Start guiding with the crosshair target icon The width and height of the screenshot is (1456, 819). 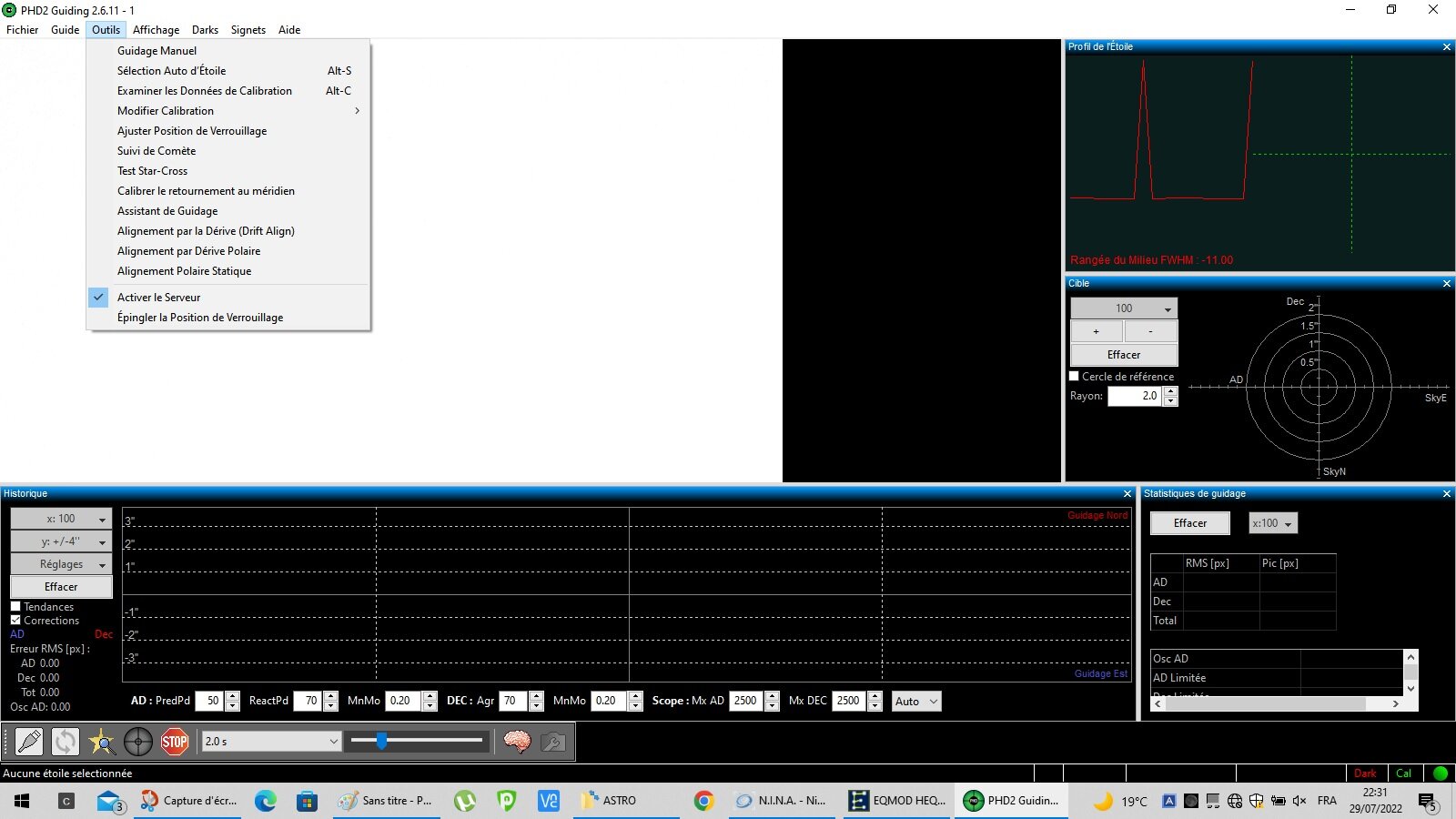coord(138,742)
